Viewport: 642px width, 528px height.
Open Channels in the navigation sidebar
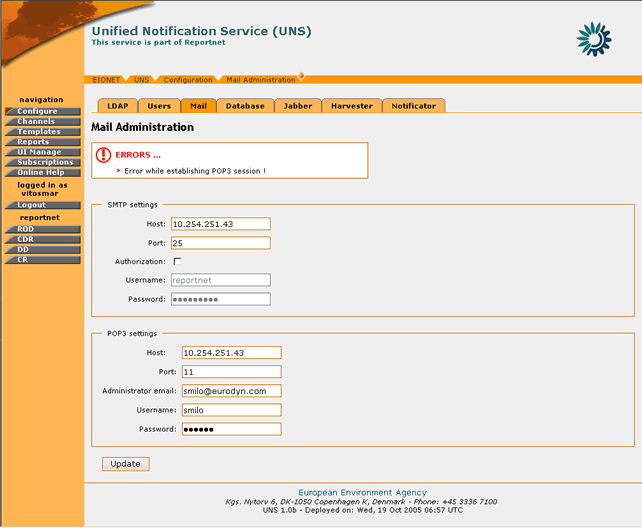point(43,121)
